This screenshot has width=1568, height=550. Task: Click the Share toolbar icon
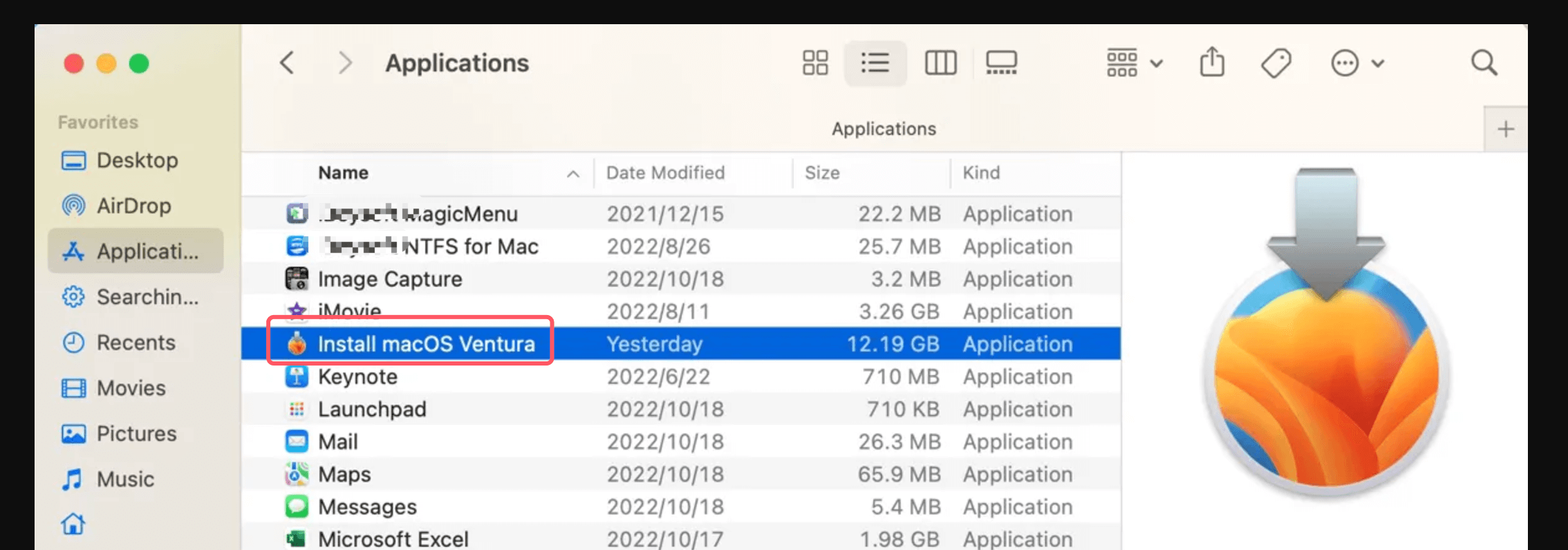1211,63
